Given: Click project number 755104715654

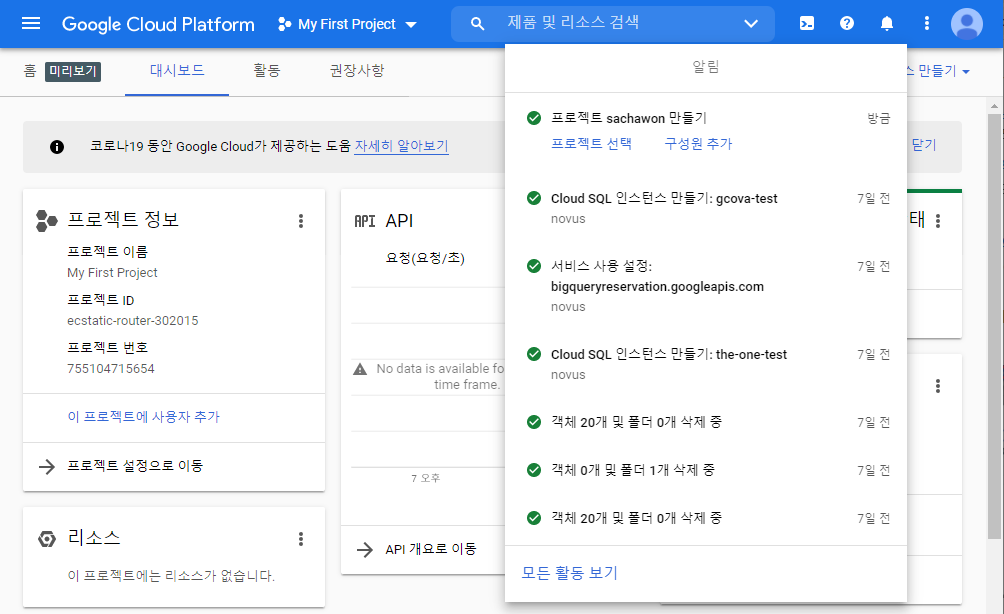Looking at the screenshot, I should (111, 369).
